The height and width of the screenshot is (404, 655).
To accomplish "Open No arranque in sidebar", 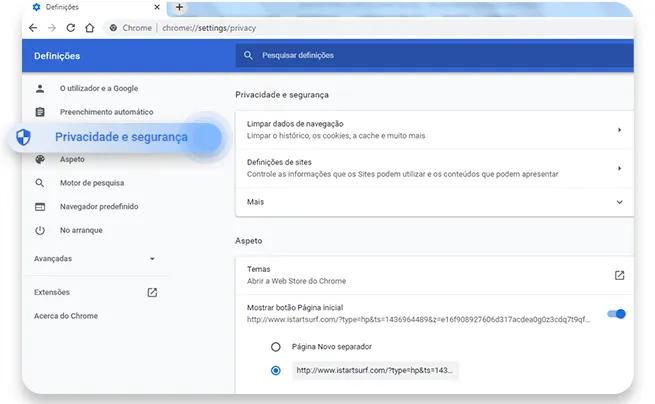I will click(81, 230).
